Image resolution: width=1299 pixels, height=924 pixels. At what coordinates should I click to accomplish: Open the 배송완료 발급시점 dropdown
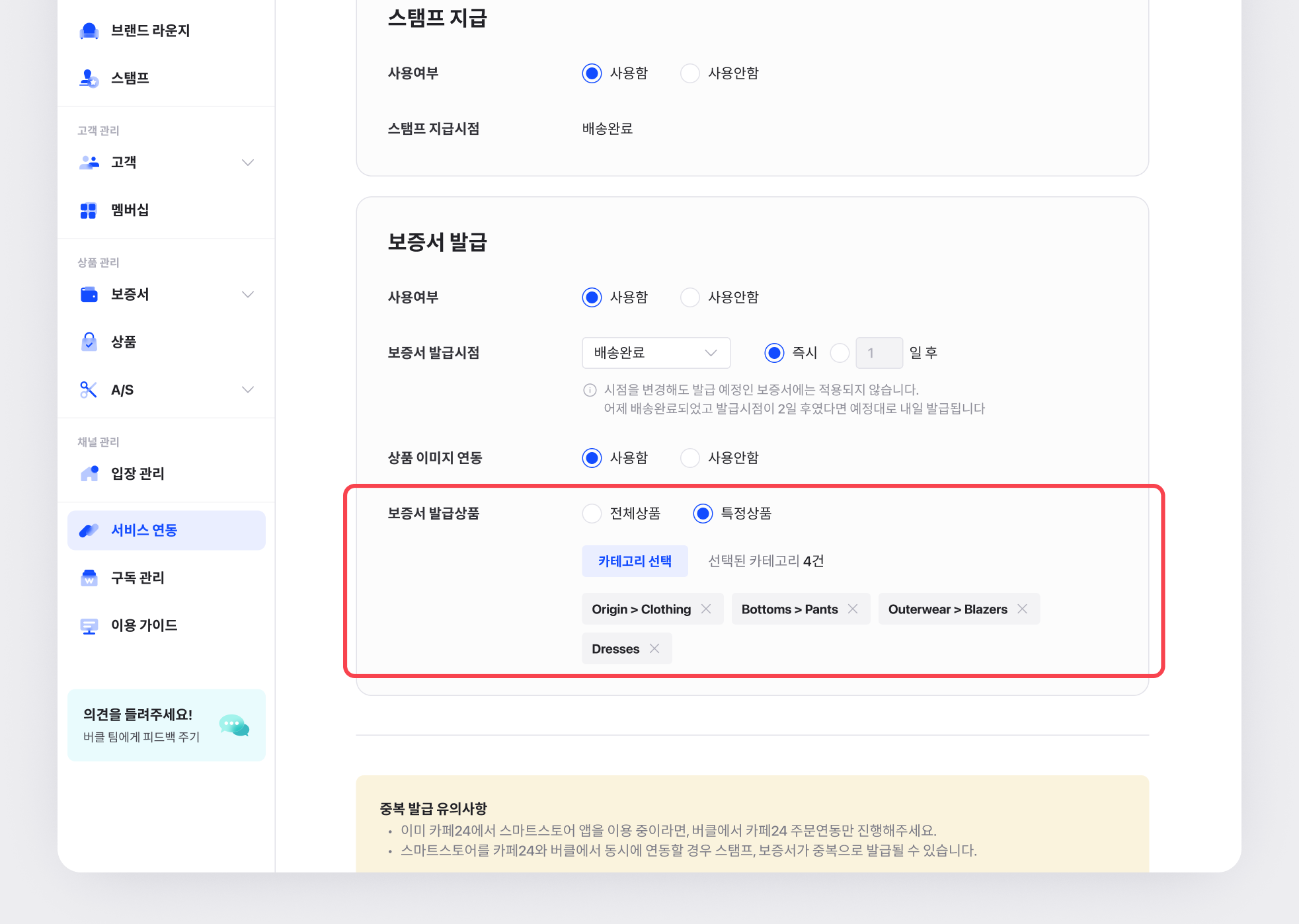click(x=656, y=353)
